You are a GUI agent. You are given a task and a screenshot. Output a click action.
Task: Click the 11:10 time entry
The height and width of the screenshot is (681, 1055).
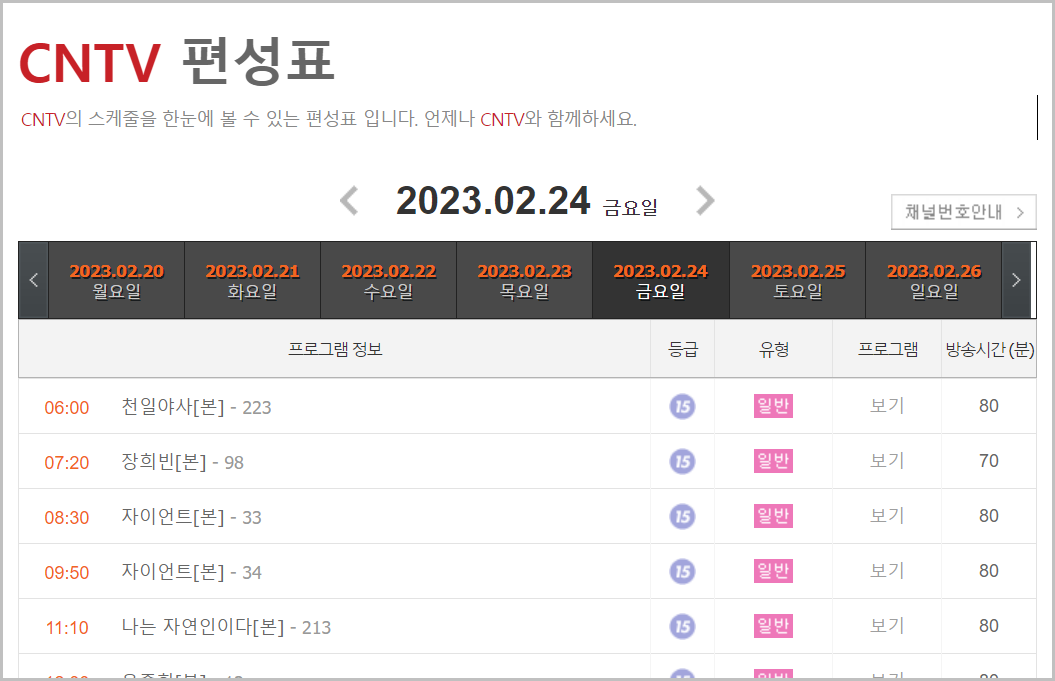[67, 629]
